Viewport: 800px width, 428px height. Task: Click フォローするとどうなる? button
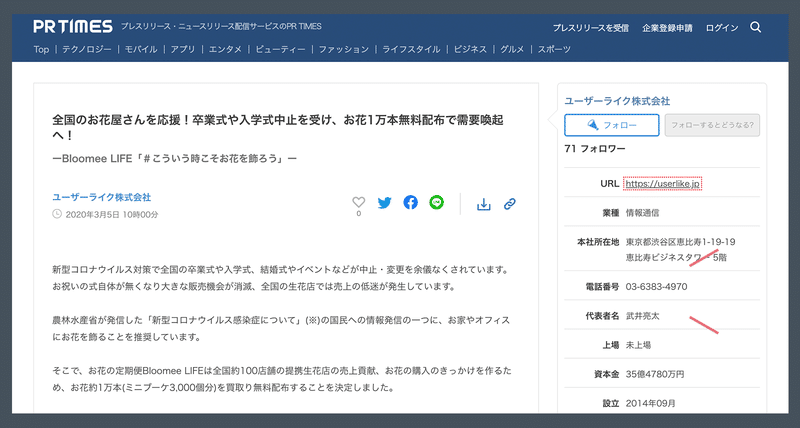click(x=712, y=125)
